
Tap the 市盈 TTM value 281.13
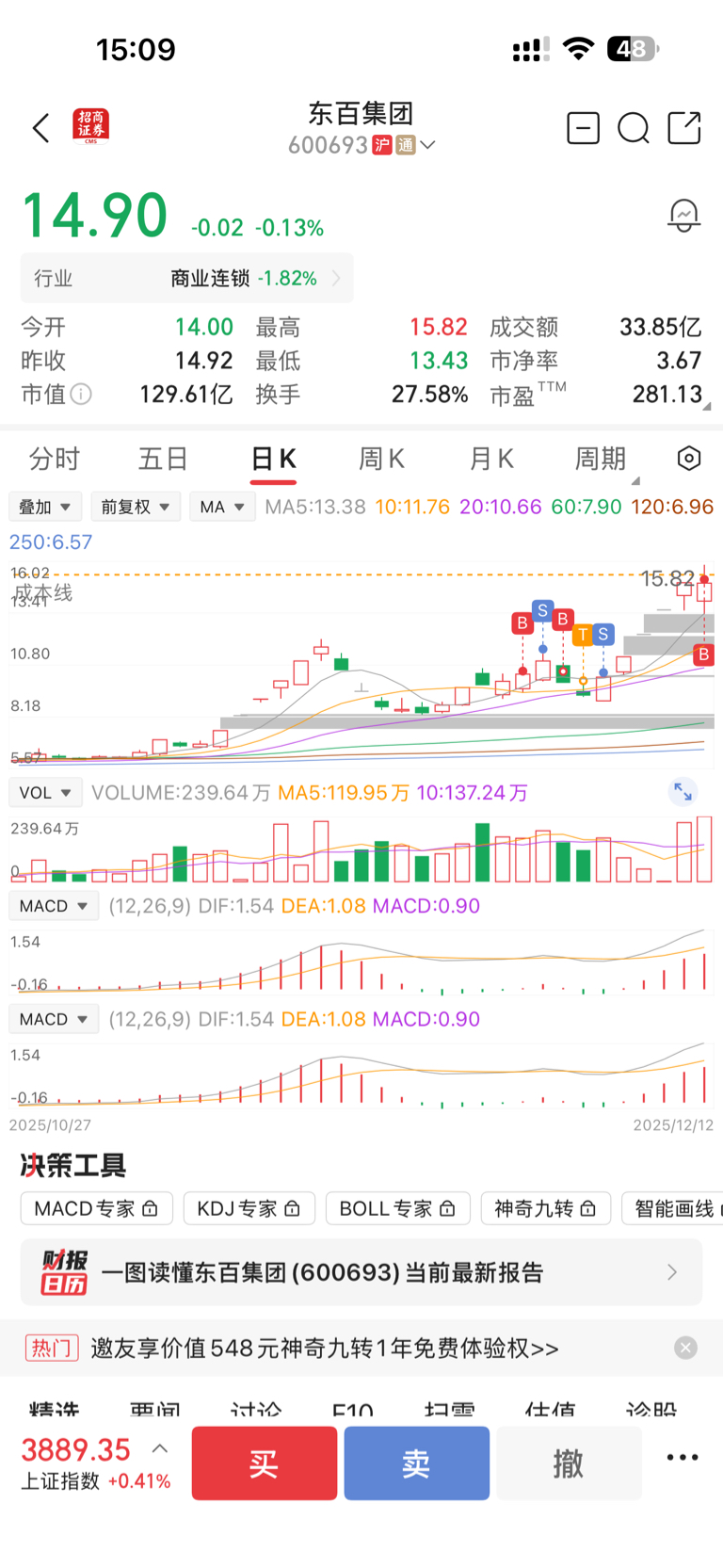(x=667, y=394)
